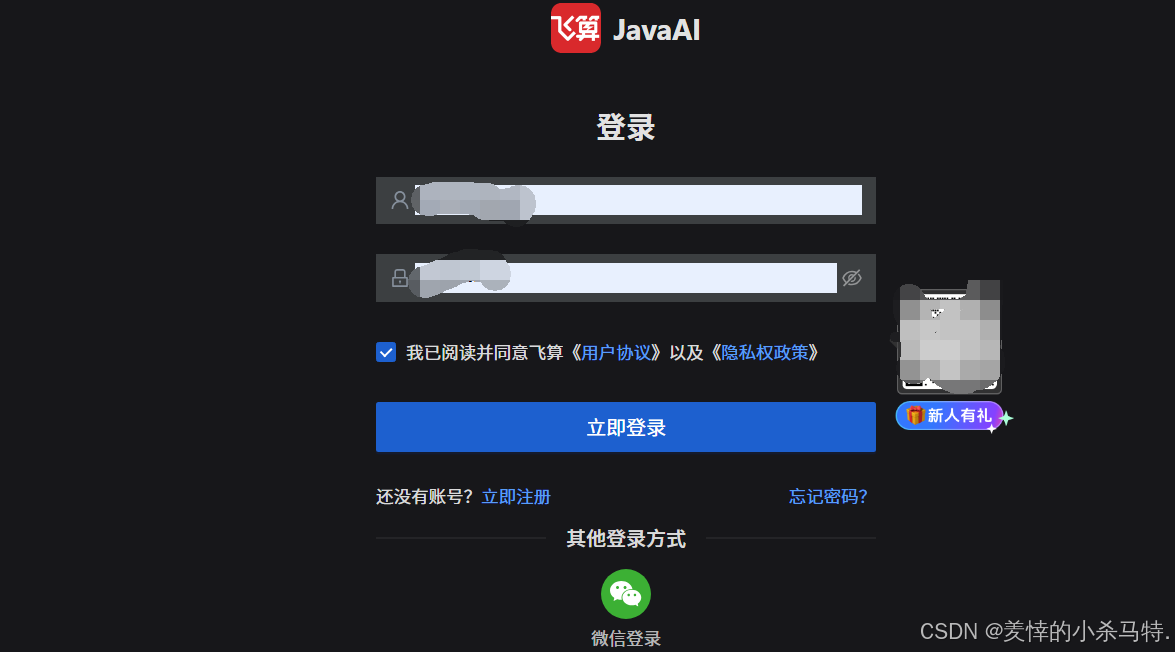This screenshot has height=652, width=1175.
Task: Focus the username input field
Action: coord(638,200)
